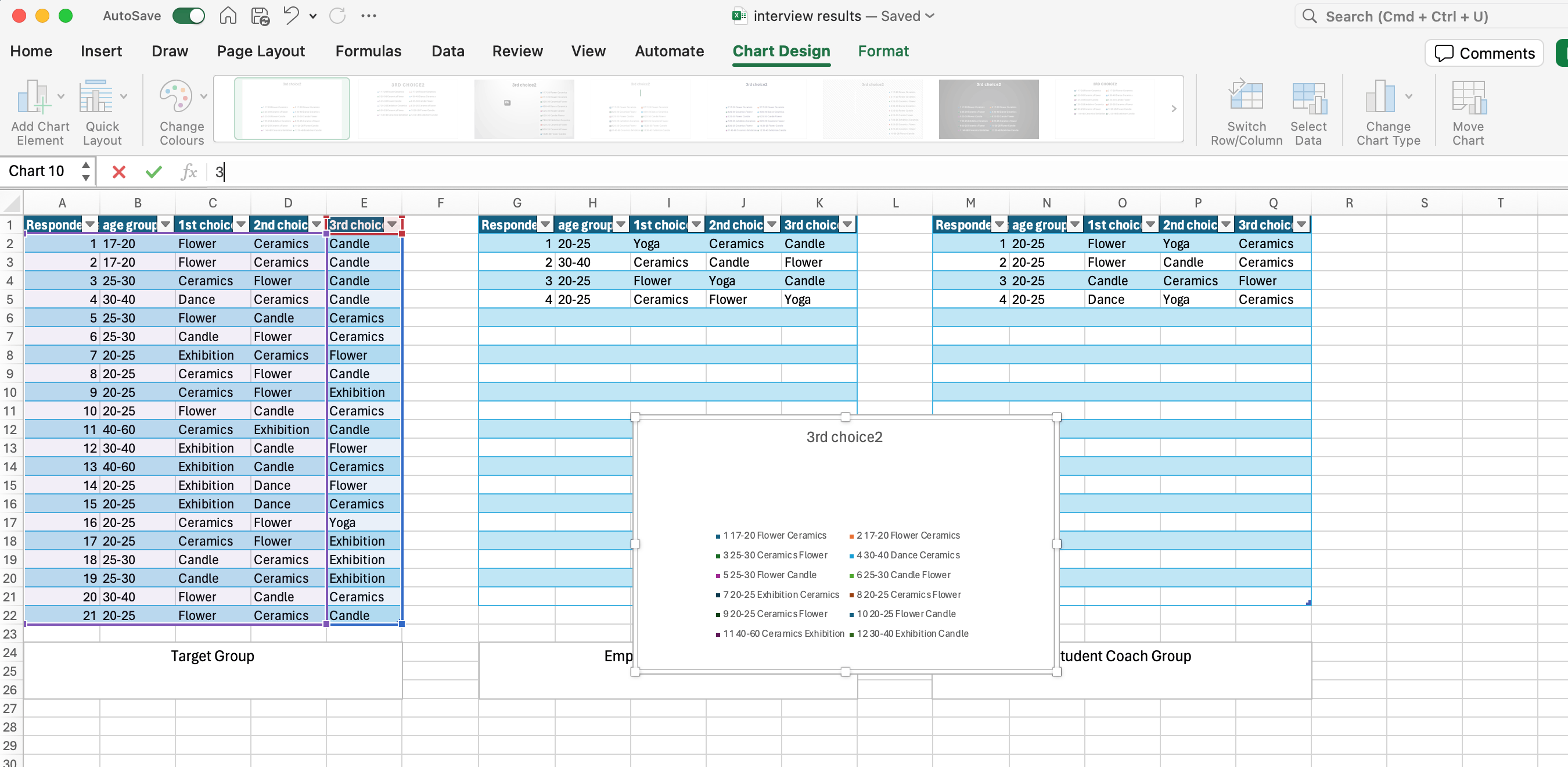This screenshot has height=767, width=1568.
Task: Expand more chart styles with gallery arrow
Action: (1173, 109)
